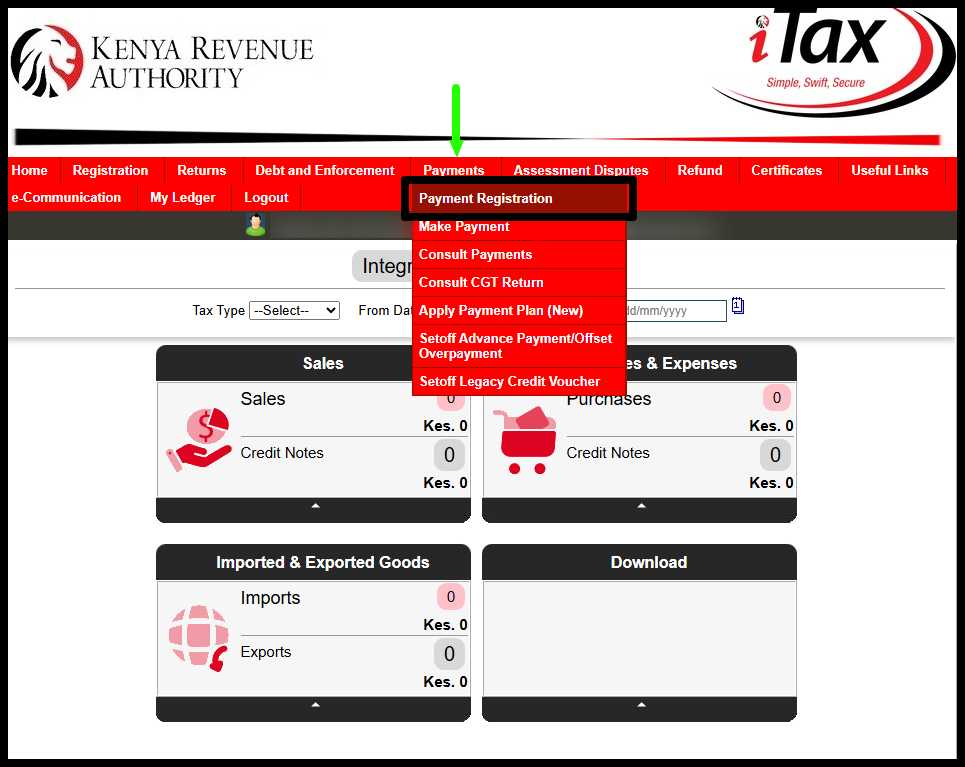Click Credit Notes label under Sales

tap(282, 453)
